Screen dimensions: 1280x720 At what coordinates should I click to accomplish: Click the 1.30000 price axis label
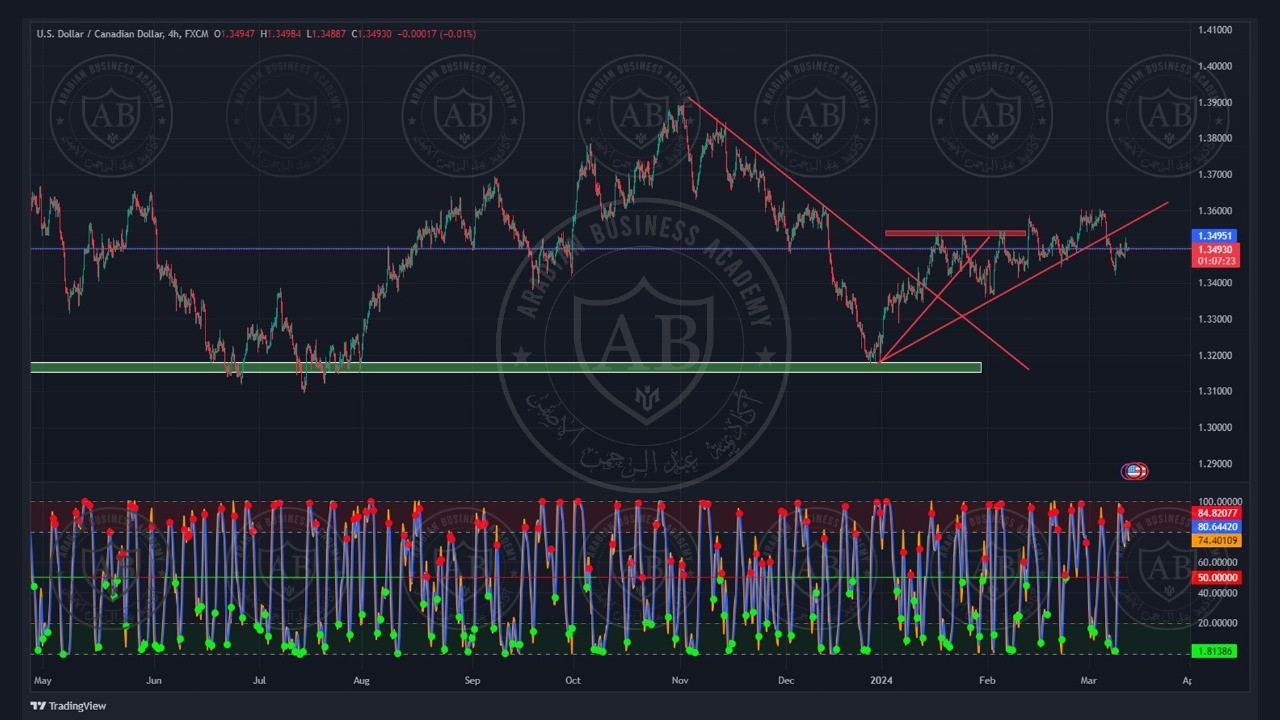(x=1214, y=427)
